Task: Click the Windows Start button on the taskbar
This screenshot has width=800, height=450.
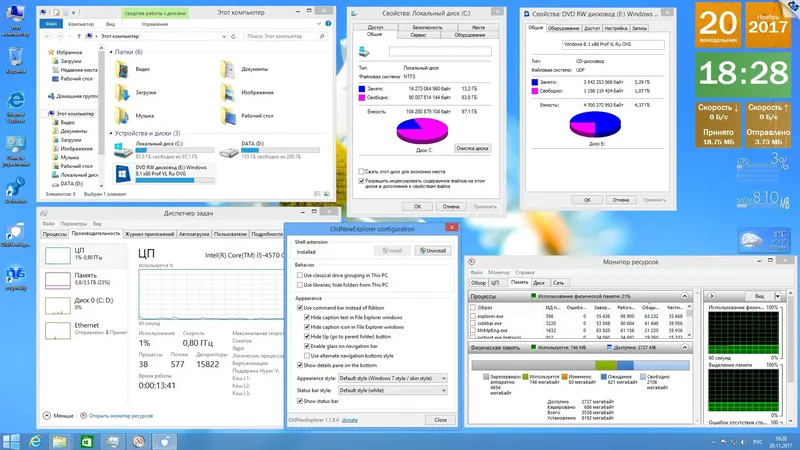Action: click(x=10, y=441)
